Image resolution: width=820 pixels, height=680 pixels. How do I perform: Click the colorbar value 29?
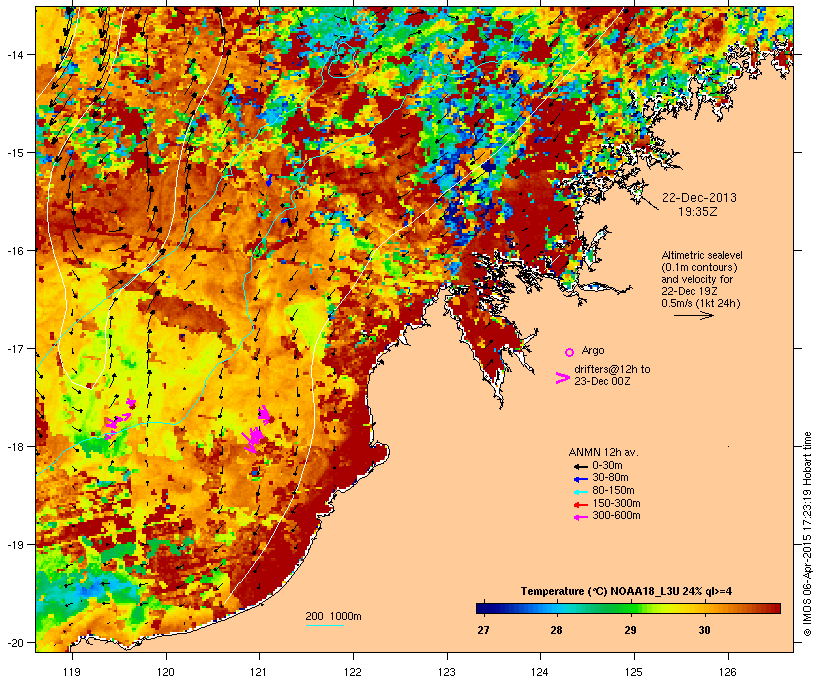coord(631,630)
